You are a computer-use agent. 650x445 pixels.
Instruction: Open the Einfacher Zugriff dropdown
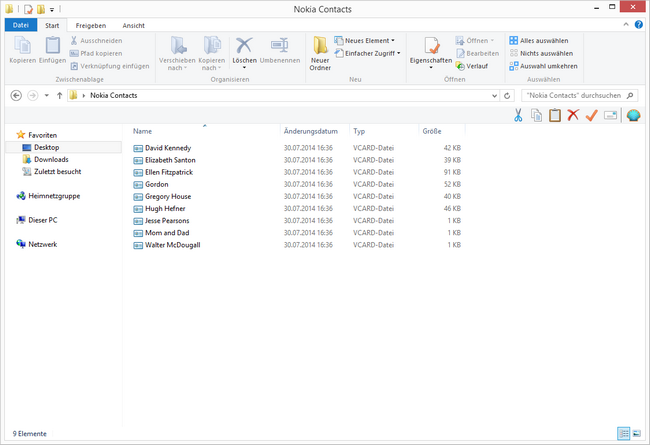coord(368,53)
